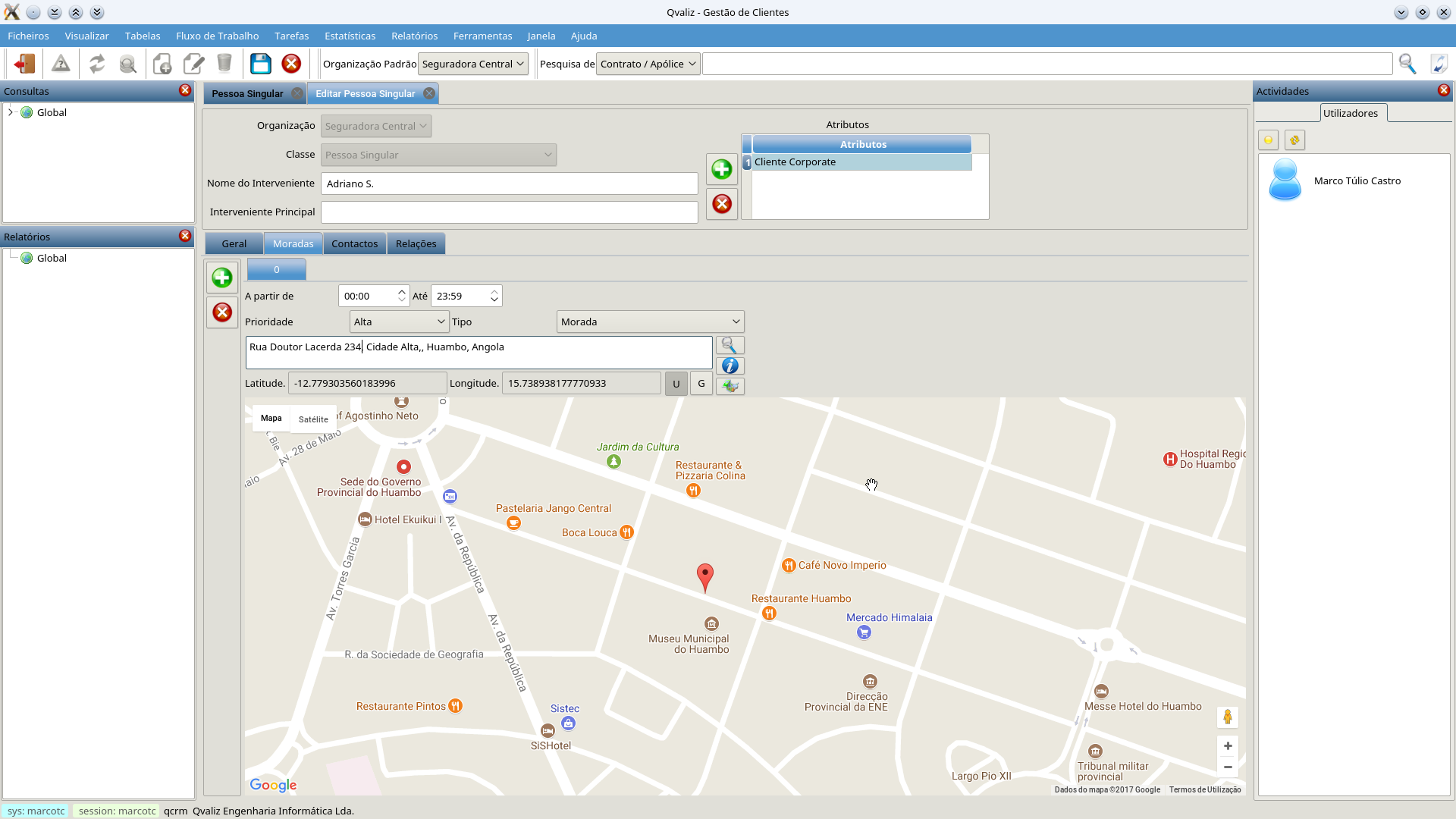Screen dimensions: 1456x819
Task: Drop the Street View pegman icon
Action: pos(1227,717)
